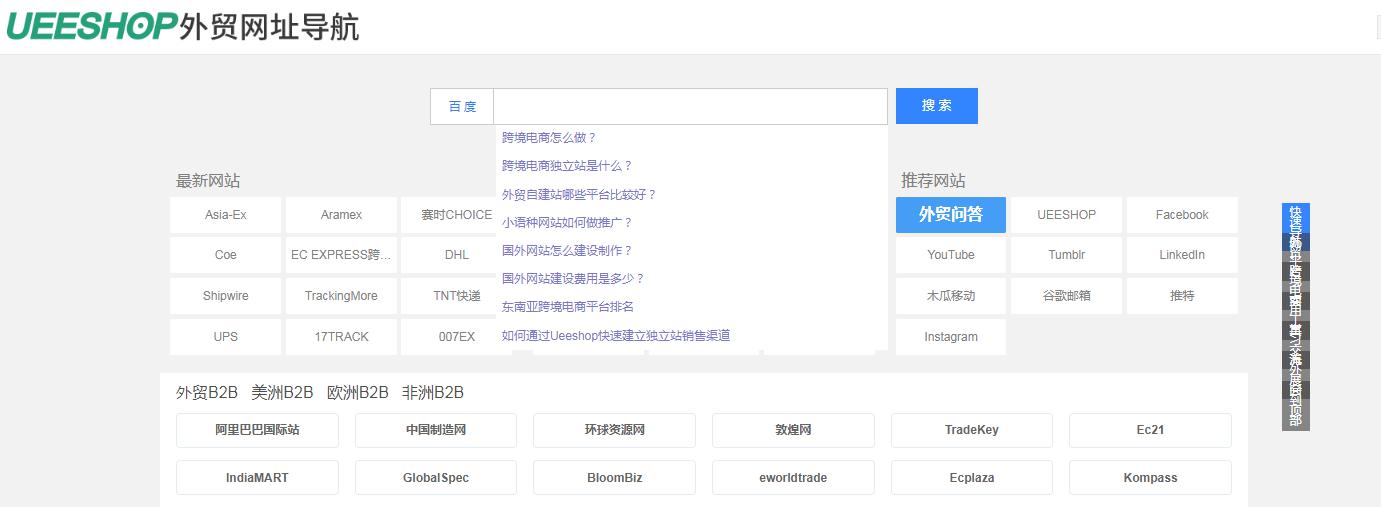This screenshot has width=1381, height=507.
Task: Select suggestion 跨境电商怎么做？
Action: coord(549,138)
